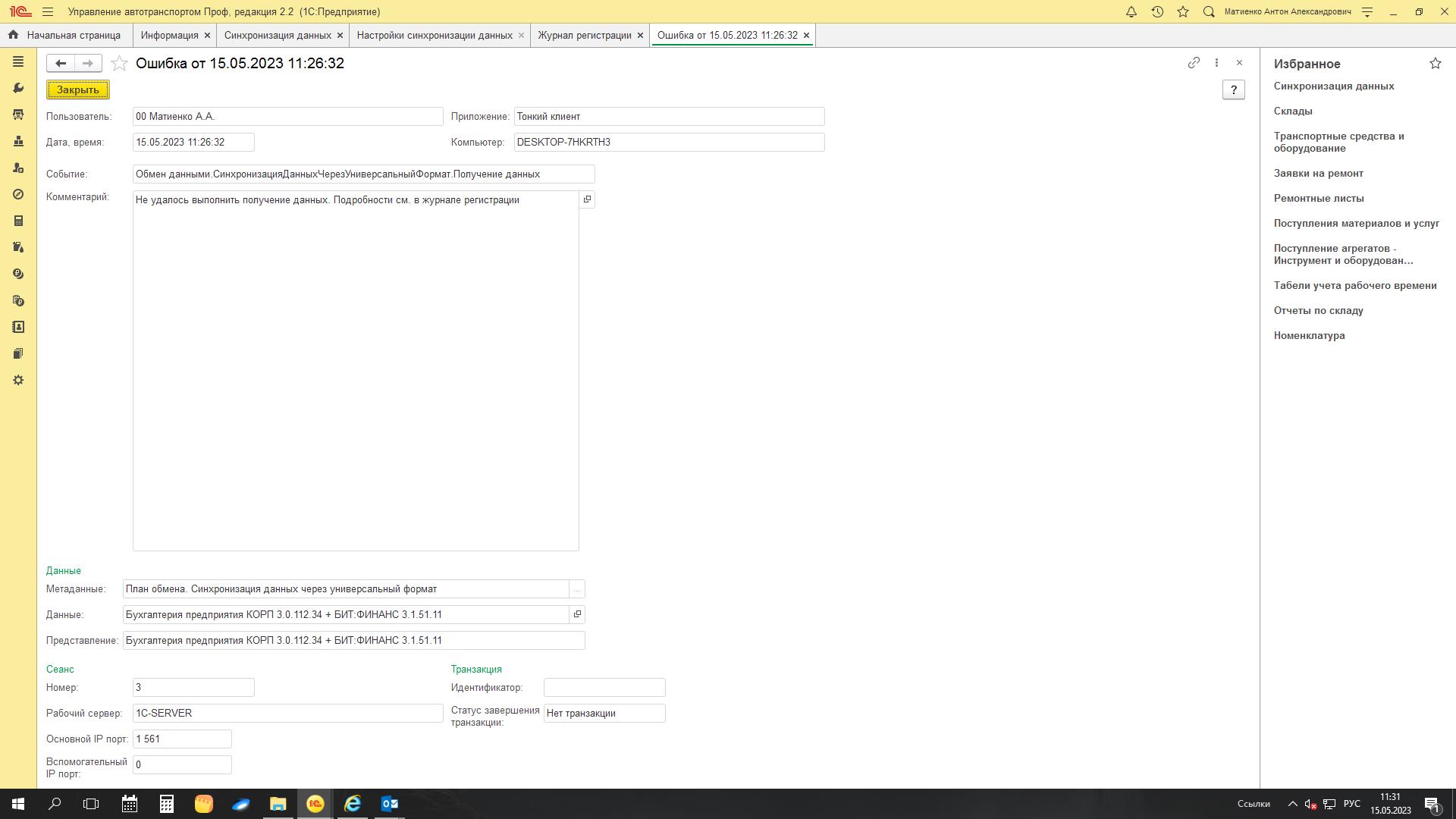The width and height of the screenshot is (1456, 819).
Task: Open the gear administration section in the sidebar
Action: pos(18,381)
